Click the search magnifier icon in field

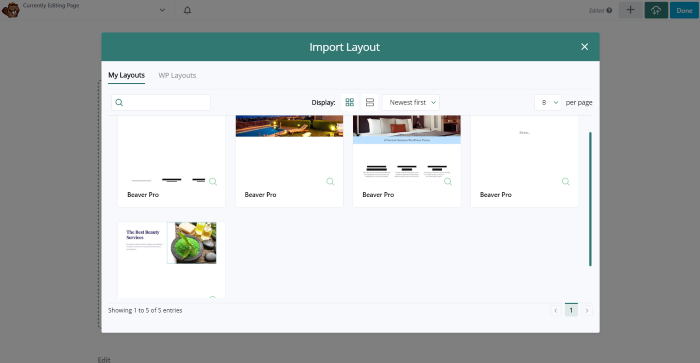119,103
